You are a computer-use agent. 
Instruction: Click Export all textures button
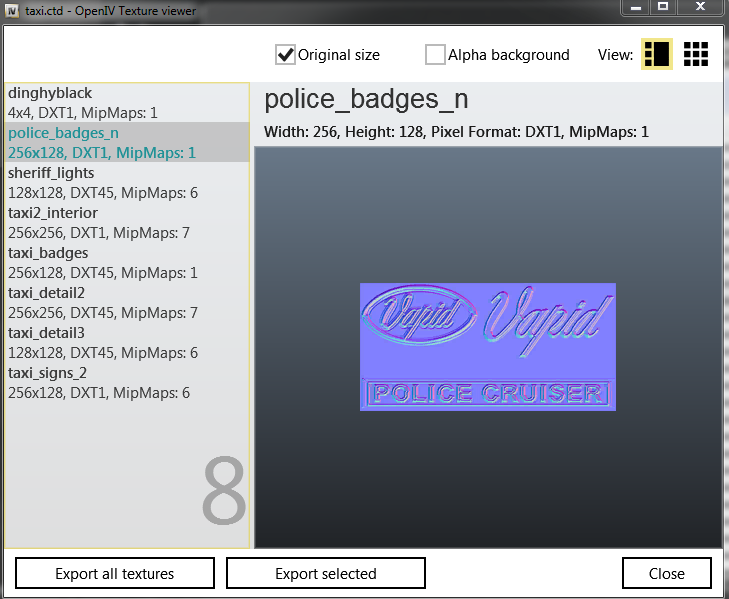(115, 573)
